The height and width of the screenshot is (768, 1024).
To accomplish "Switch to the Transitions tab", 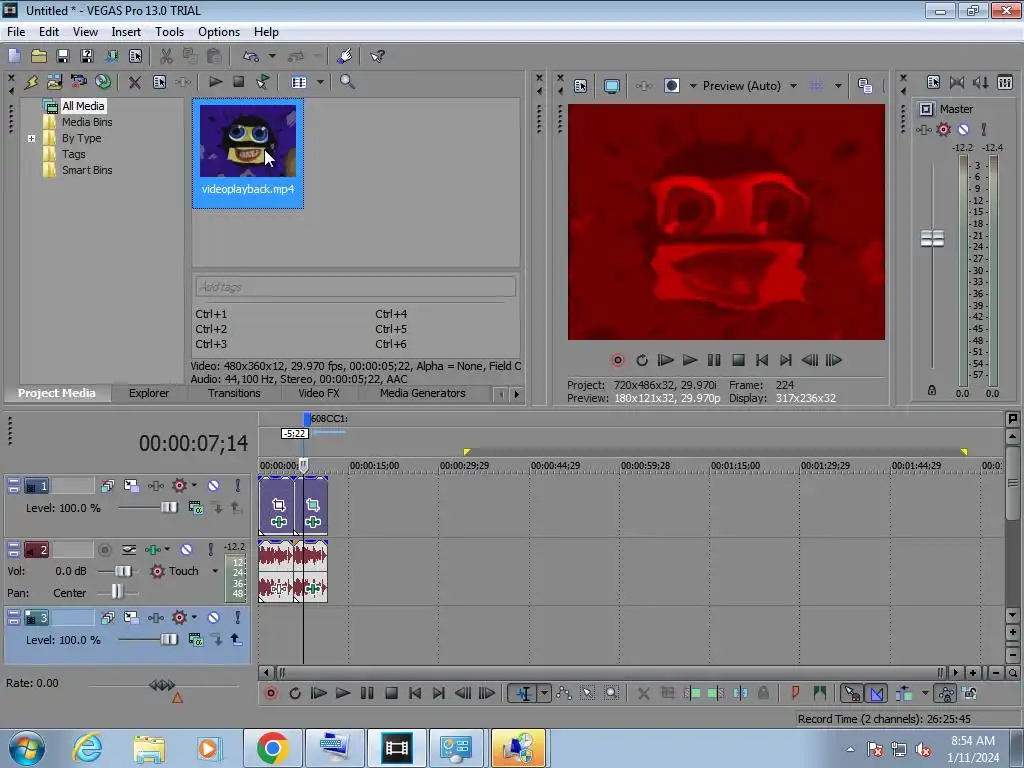I will (x=234, y=393).
